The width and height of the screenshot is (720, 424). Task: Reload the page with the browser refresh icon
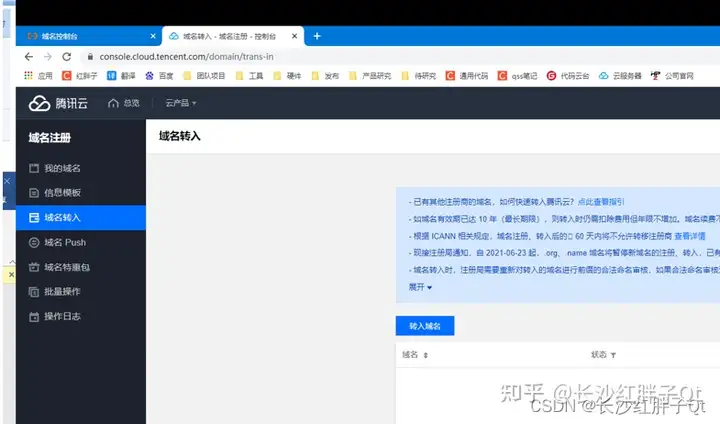click(67, 57)
